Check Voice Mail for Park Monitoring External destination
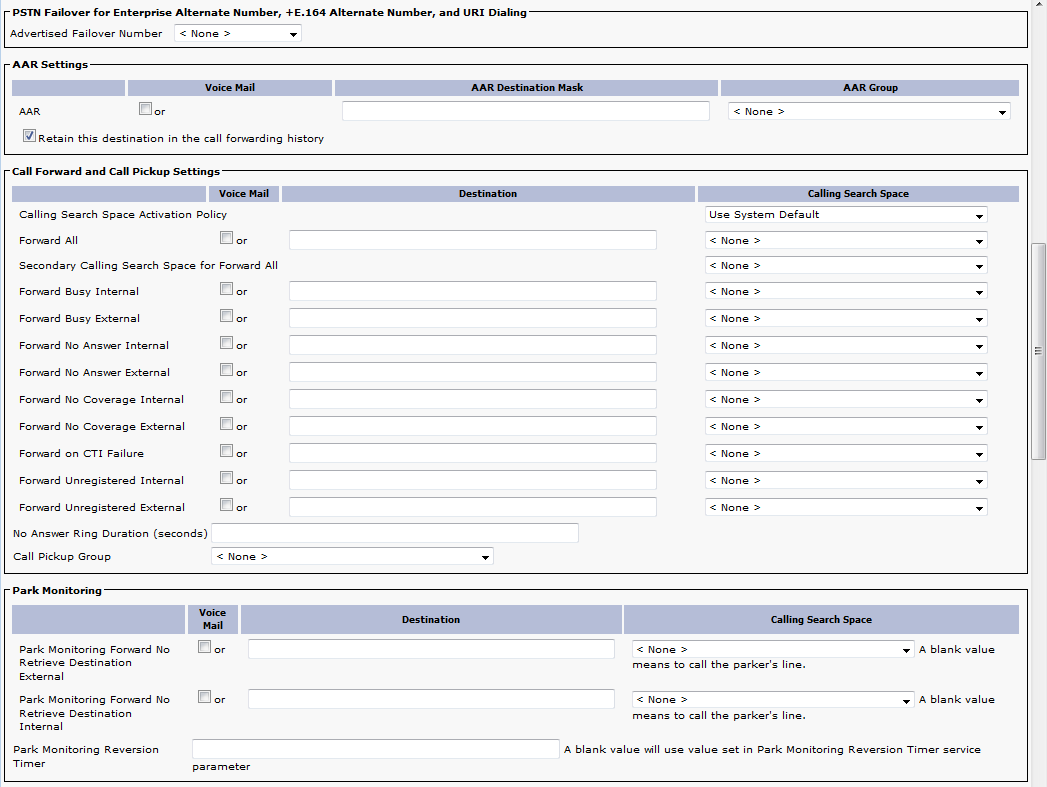Image resolution: width=1047 pixels, height=787 pixels. (205, 648)
